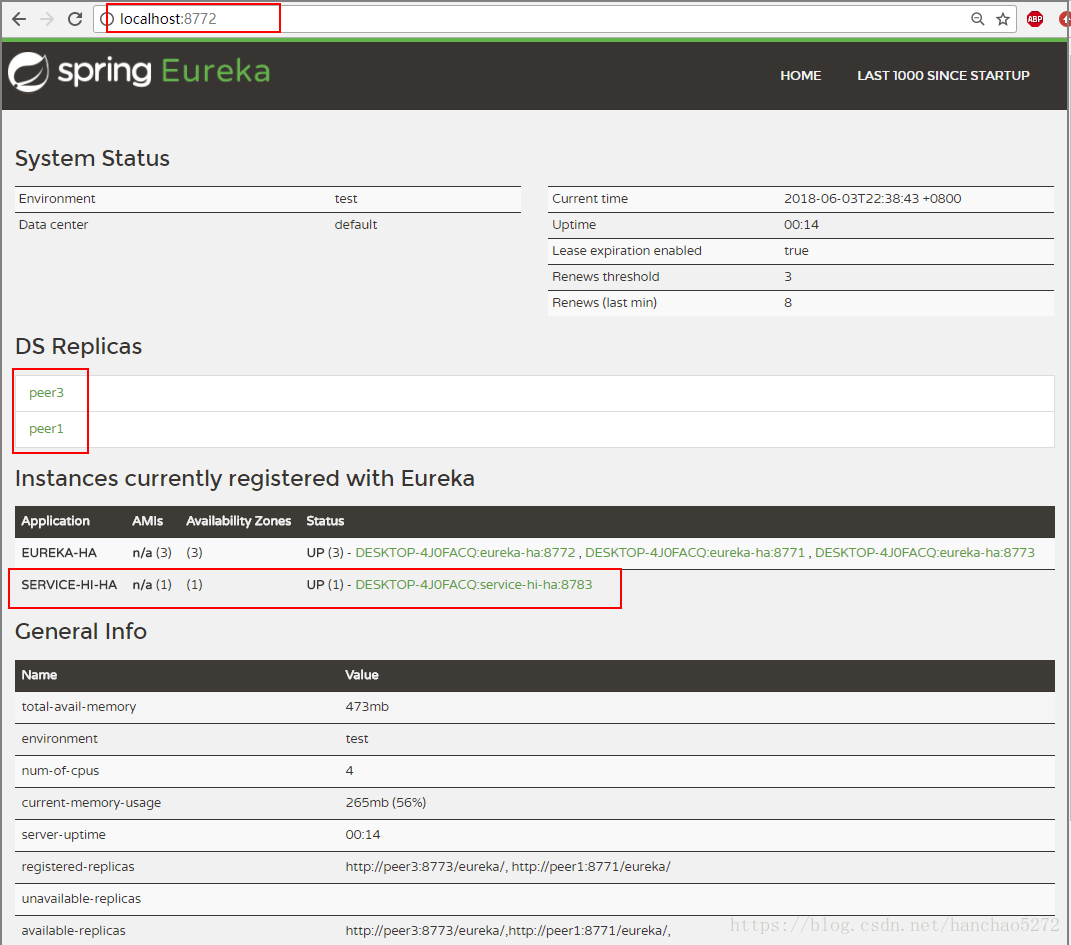The width and height of the screenshot is (1071, 945).
Task: Click the System Status heading
Action: click(92, 158)
